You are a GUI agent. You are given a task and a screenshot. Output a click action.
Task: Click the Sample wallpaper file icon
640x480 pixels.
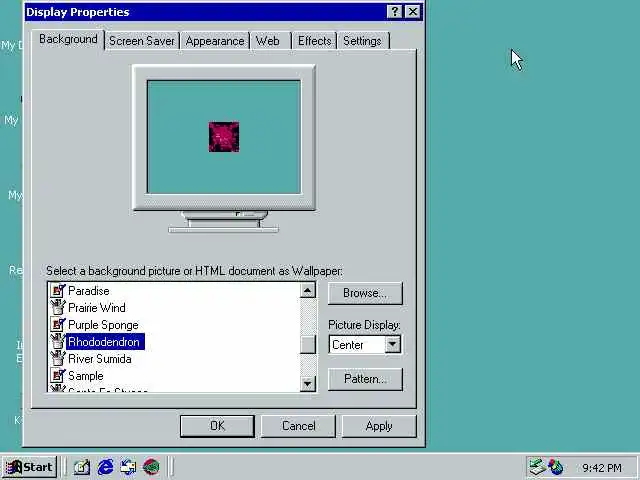pos(58,376)
